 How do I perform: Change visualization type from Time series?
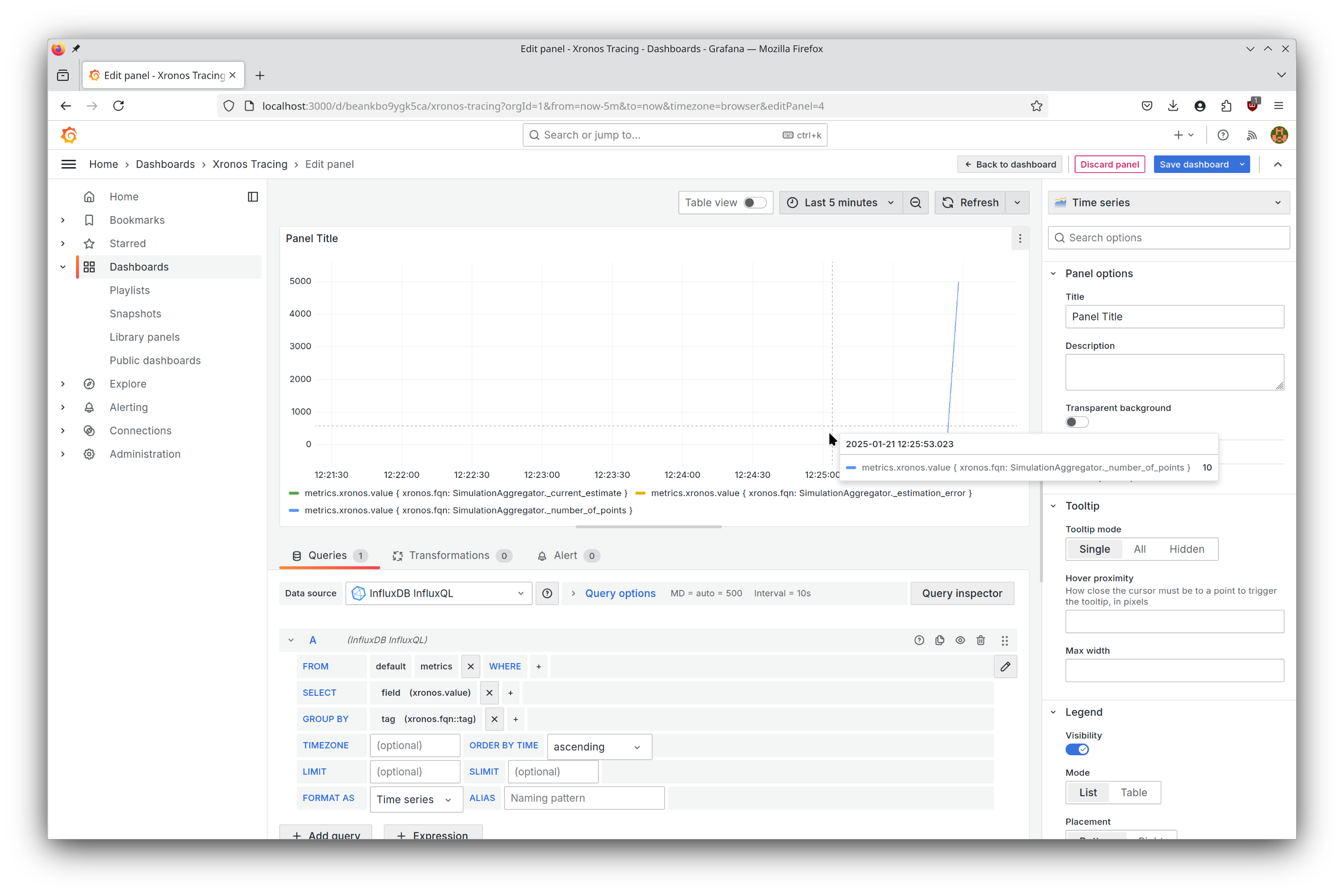click(x=1168, y=202)
